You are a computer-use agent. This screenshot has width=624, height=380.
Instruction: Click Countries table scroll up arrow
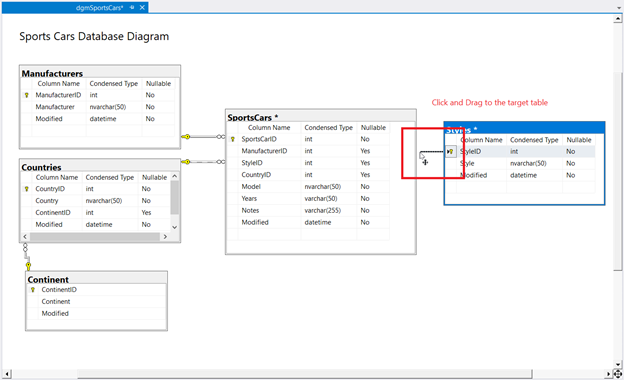pyautogui.click(x=175, y=176)
